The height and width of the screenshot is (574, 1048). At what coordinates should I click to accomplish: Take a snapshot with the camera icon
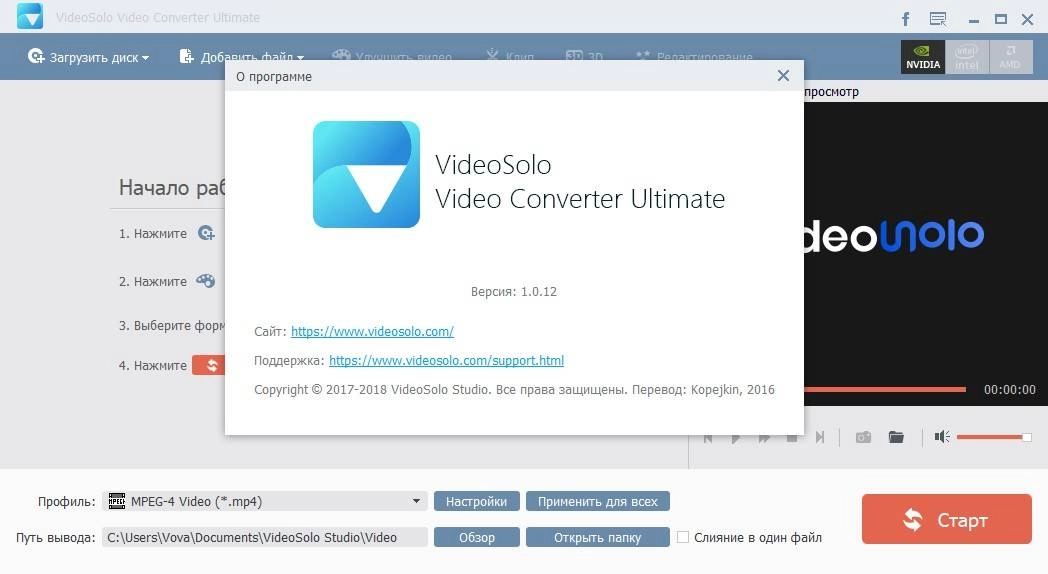(864, 437)
